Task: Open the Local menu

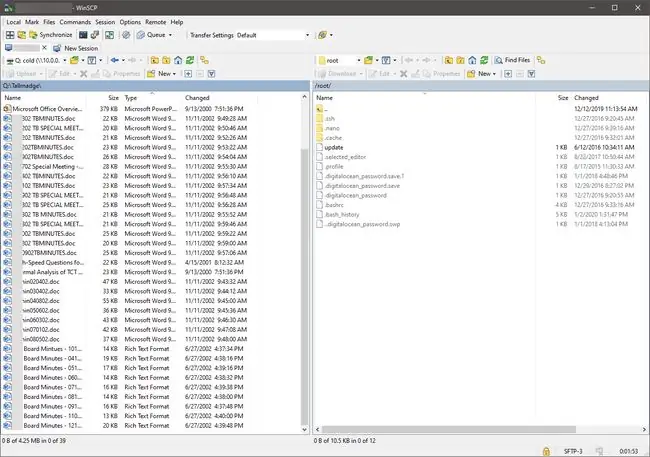Action: 13,22
